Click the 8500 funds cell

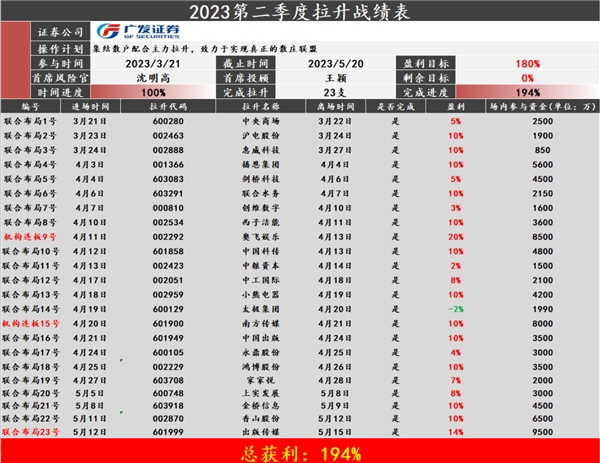click(543, 237)
